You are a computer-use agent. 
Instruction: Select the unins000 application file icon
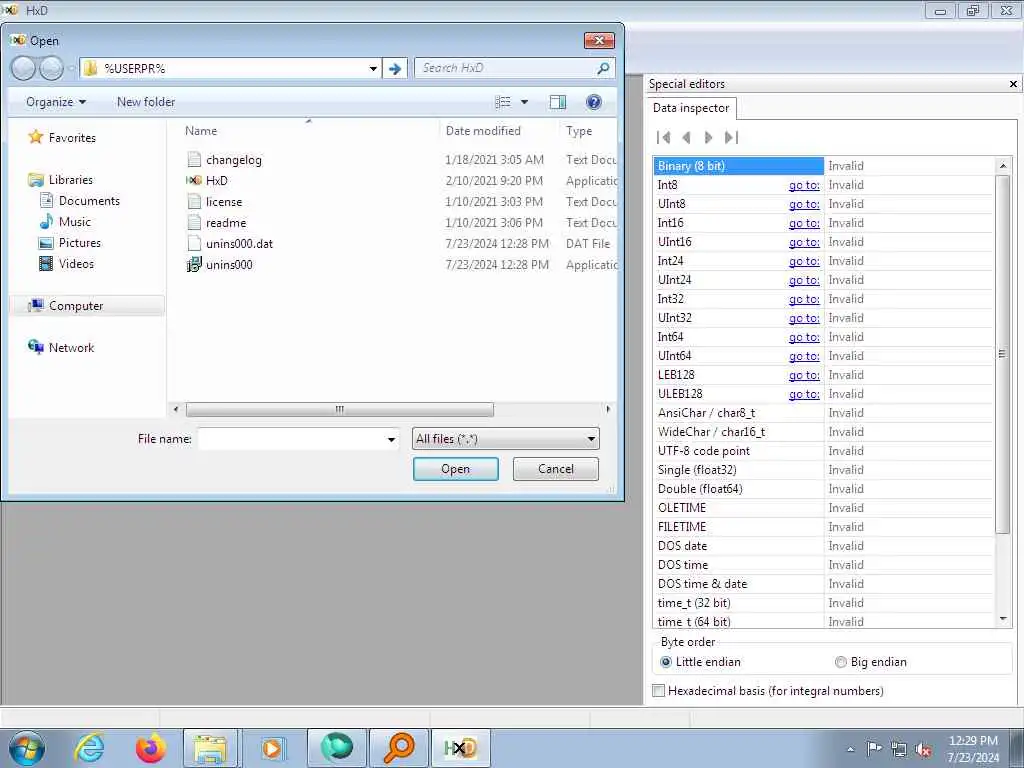(x=194, y=264)
